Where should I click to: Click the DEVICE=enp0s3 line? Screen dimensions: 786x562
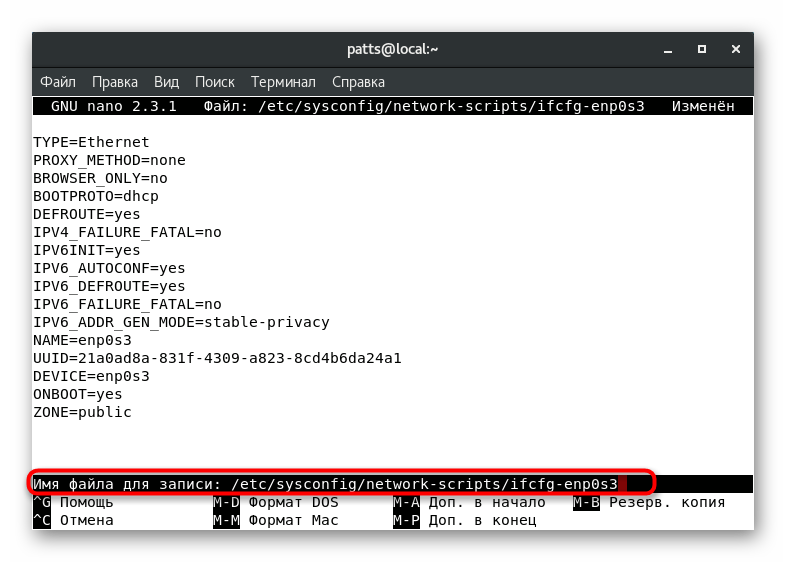pos(91,377)
